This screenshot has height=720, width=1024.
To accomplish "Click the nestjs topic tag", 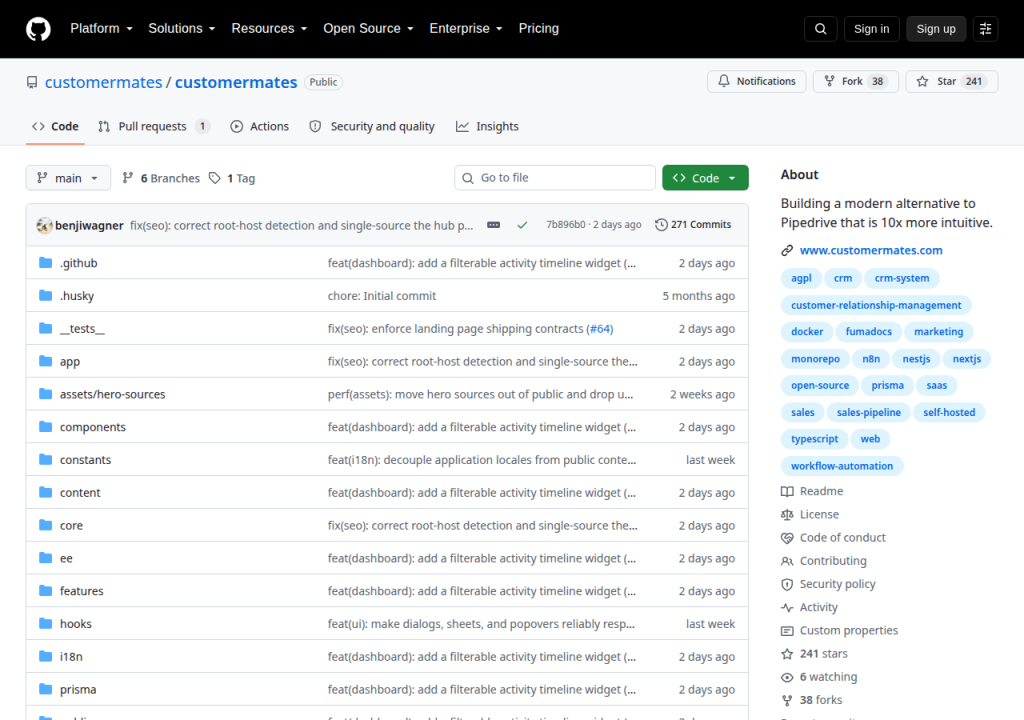I will click(916, 359).
